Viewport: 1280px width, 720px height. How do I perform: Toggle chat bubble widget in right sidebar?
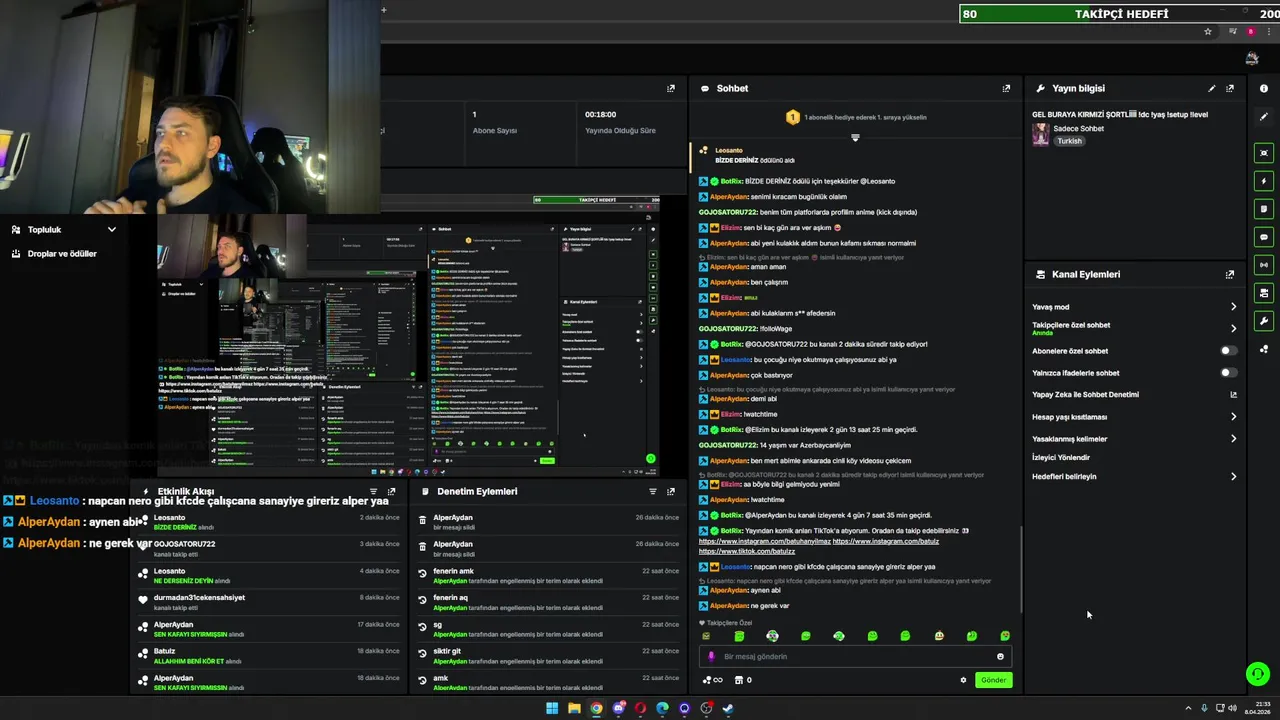(1264, 237)
